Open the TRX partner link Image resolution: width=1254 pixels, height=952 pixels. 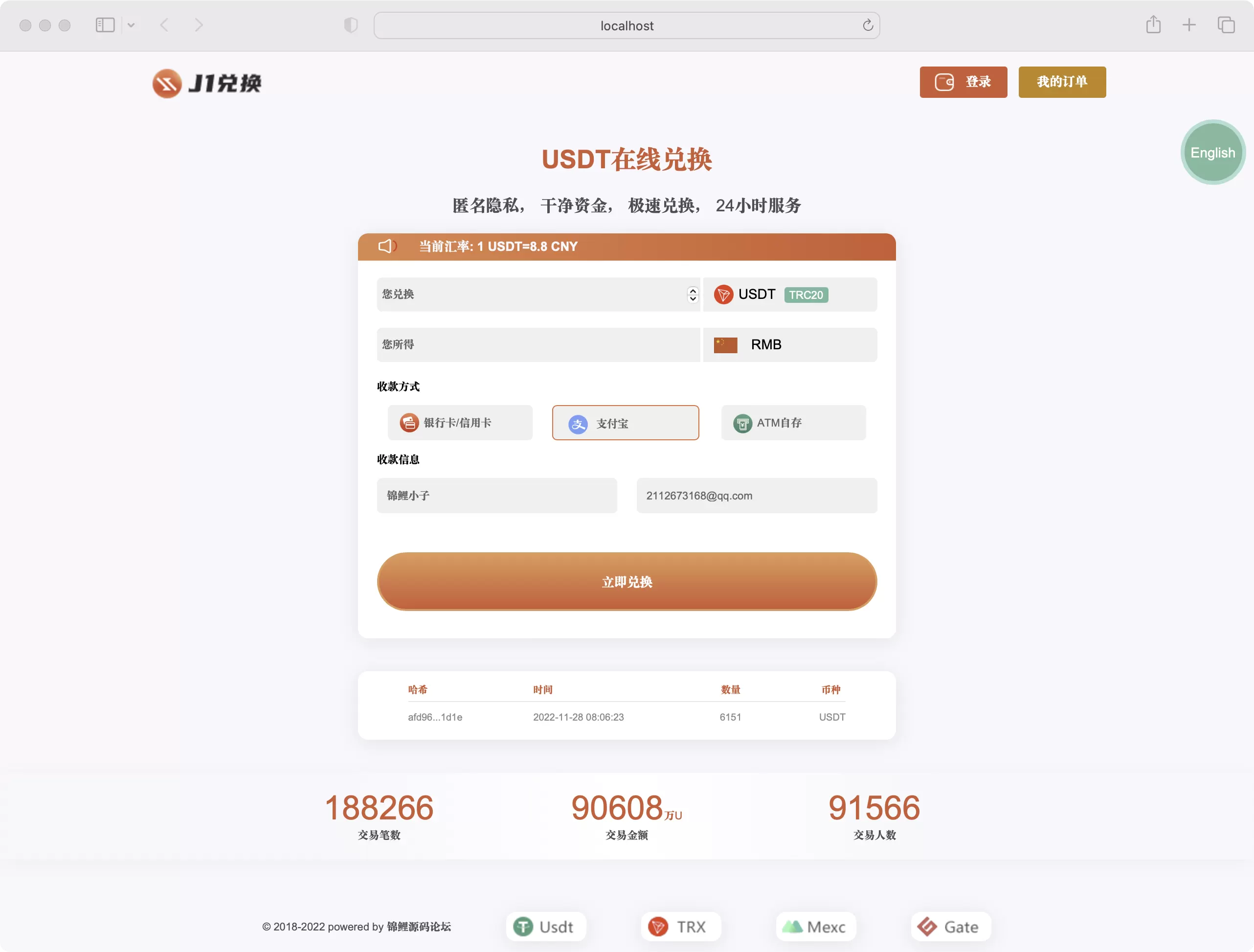681,927
